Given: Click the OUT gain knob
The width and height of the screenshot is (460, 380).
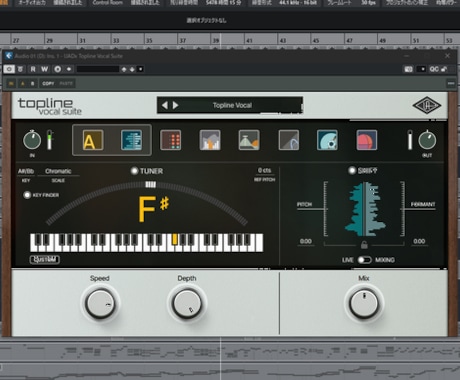Looking at the screenshot, I should [427, 140].
